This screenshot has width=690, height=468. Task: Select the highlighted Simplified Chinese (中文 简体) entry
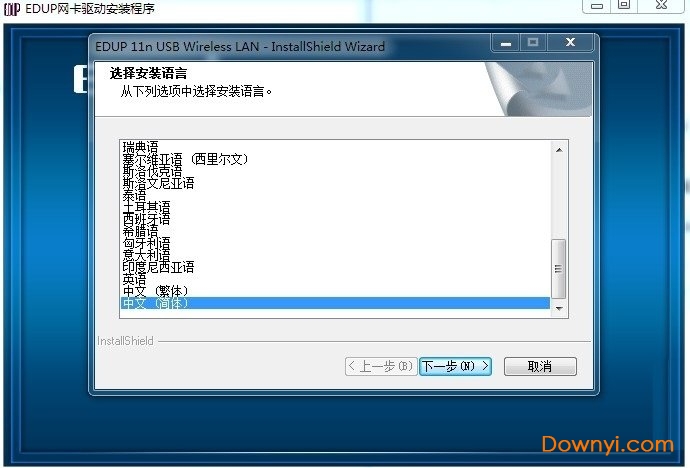(x=155, y=303)
